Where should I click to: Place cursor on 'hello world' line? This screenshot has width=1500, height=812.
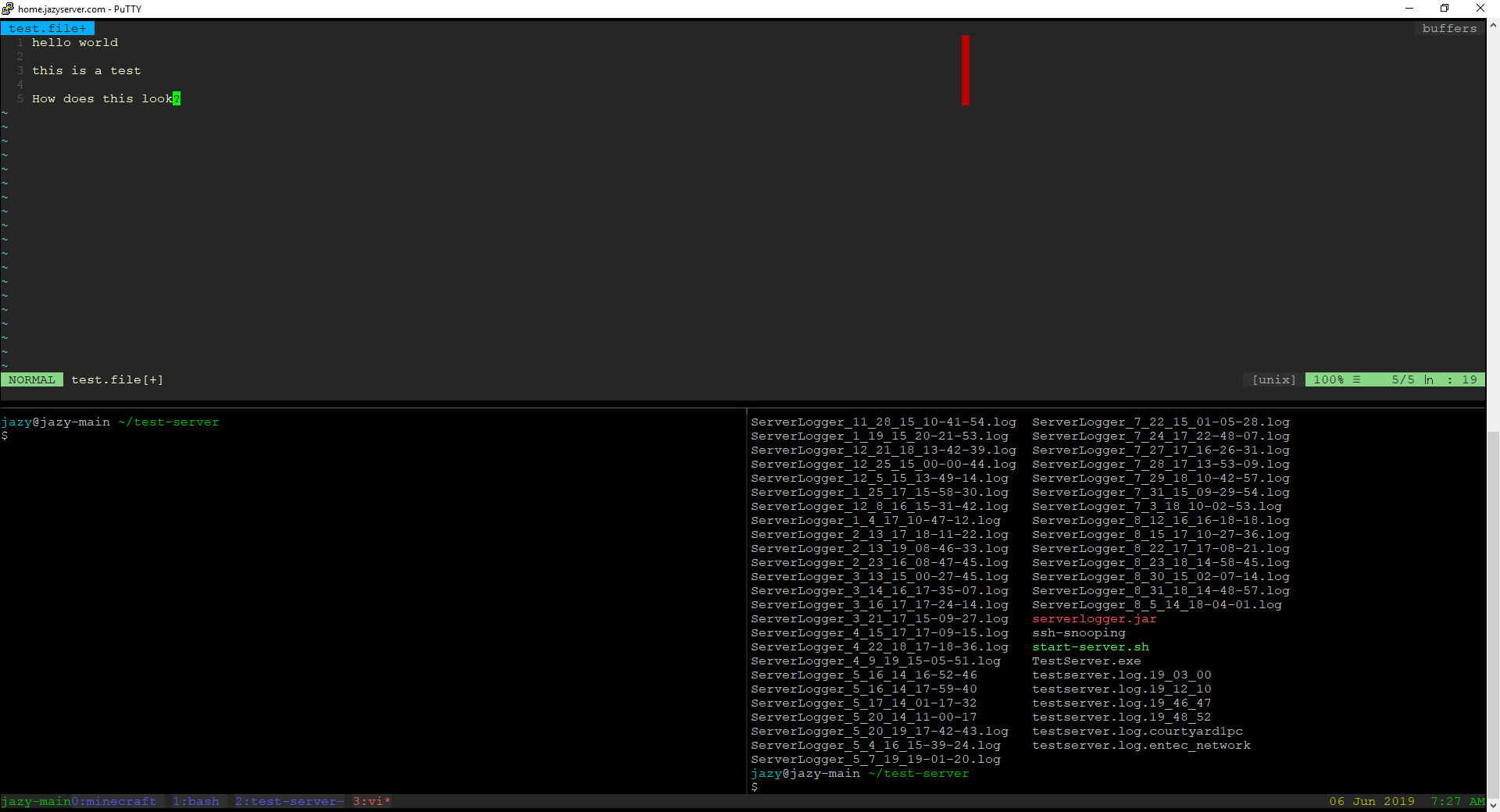[75, 42]
